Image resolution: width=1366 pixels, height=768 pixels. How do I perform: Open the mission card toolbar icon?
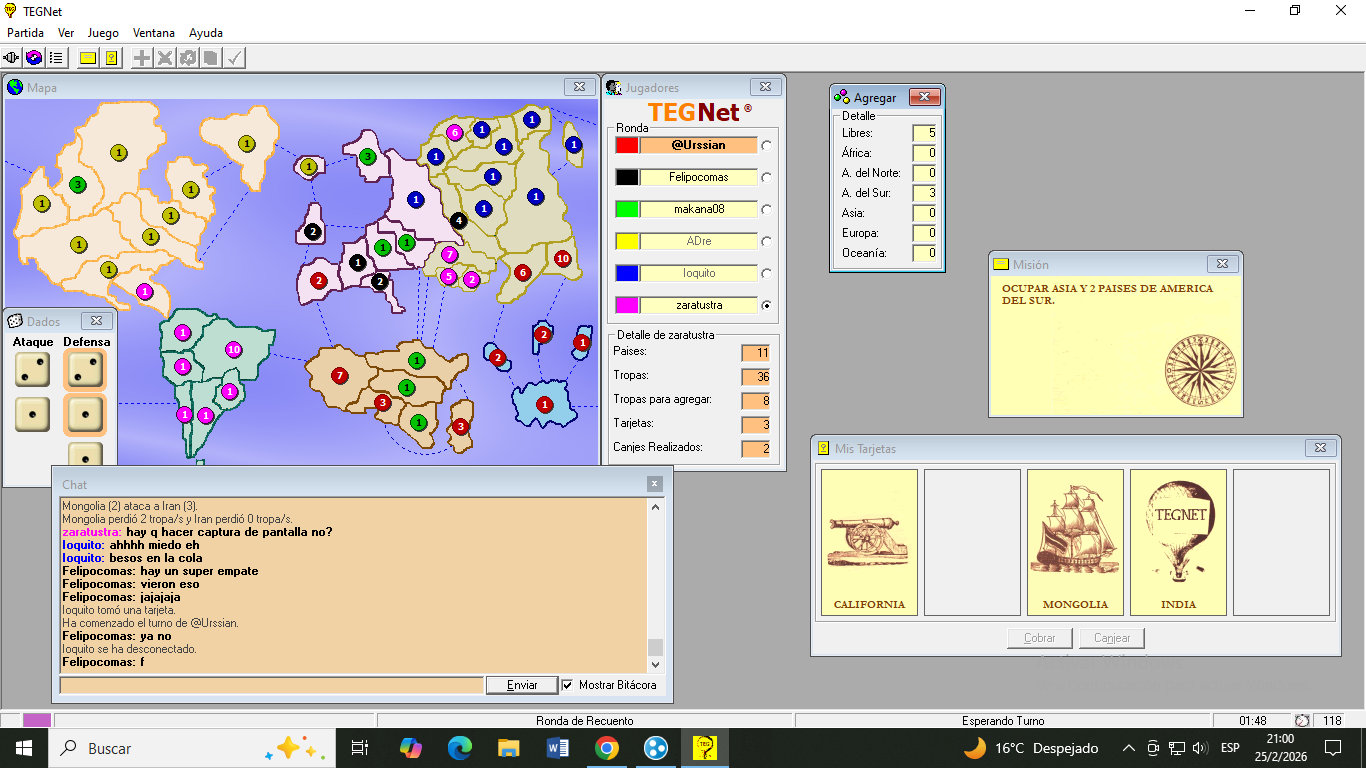(x=88, y=58)
